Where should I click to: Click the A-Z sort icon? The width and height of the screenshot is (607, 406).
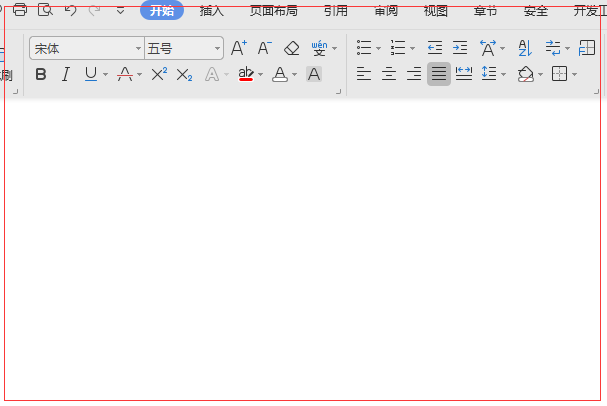[x=525, y=48]
